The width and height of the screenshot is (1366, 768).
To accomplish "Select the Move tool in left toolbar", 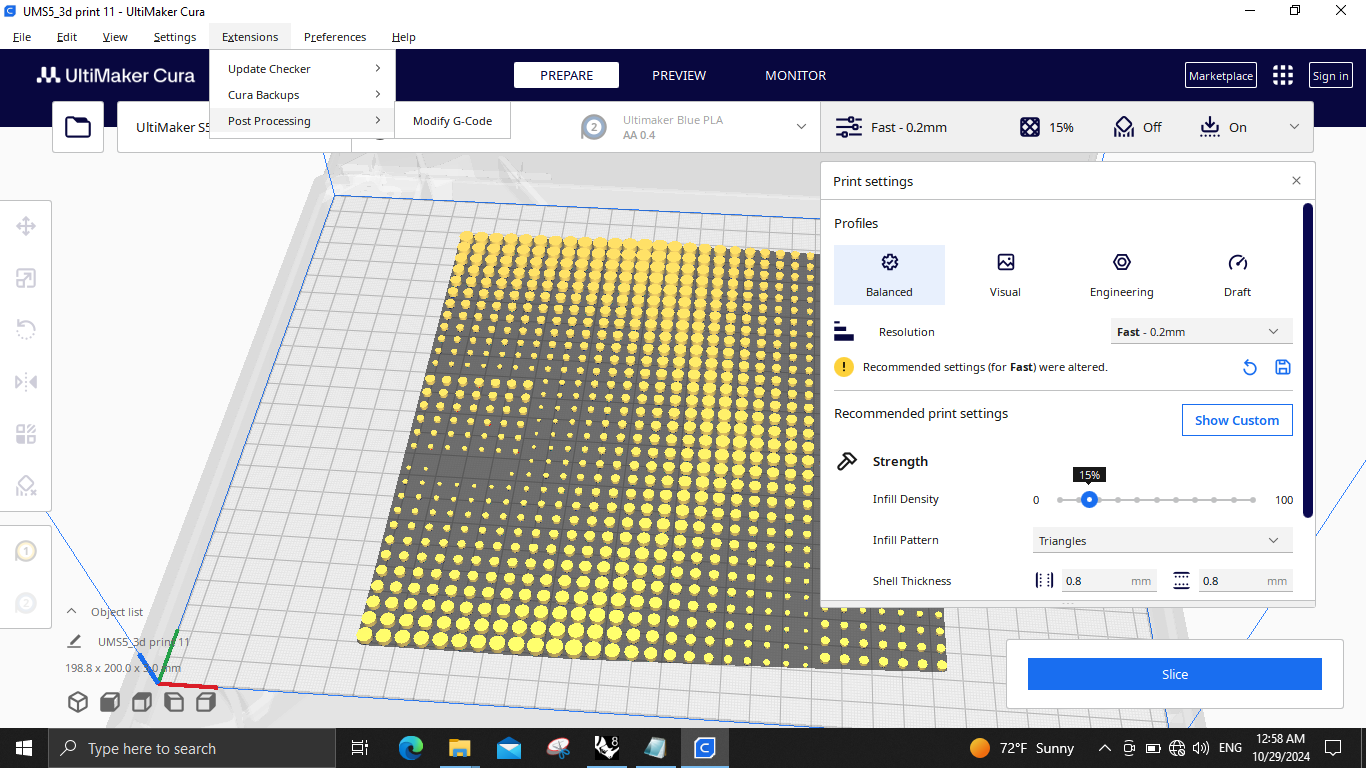I will [26, 226].
